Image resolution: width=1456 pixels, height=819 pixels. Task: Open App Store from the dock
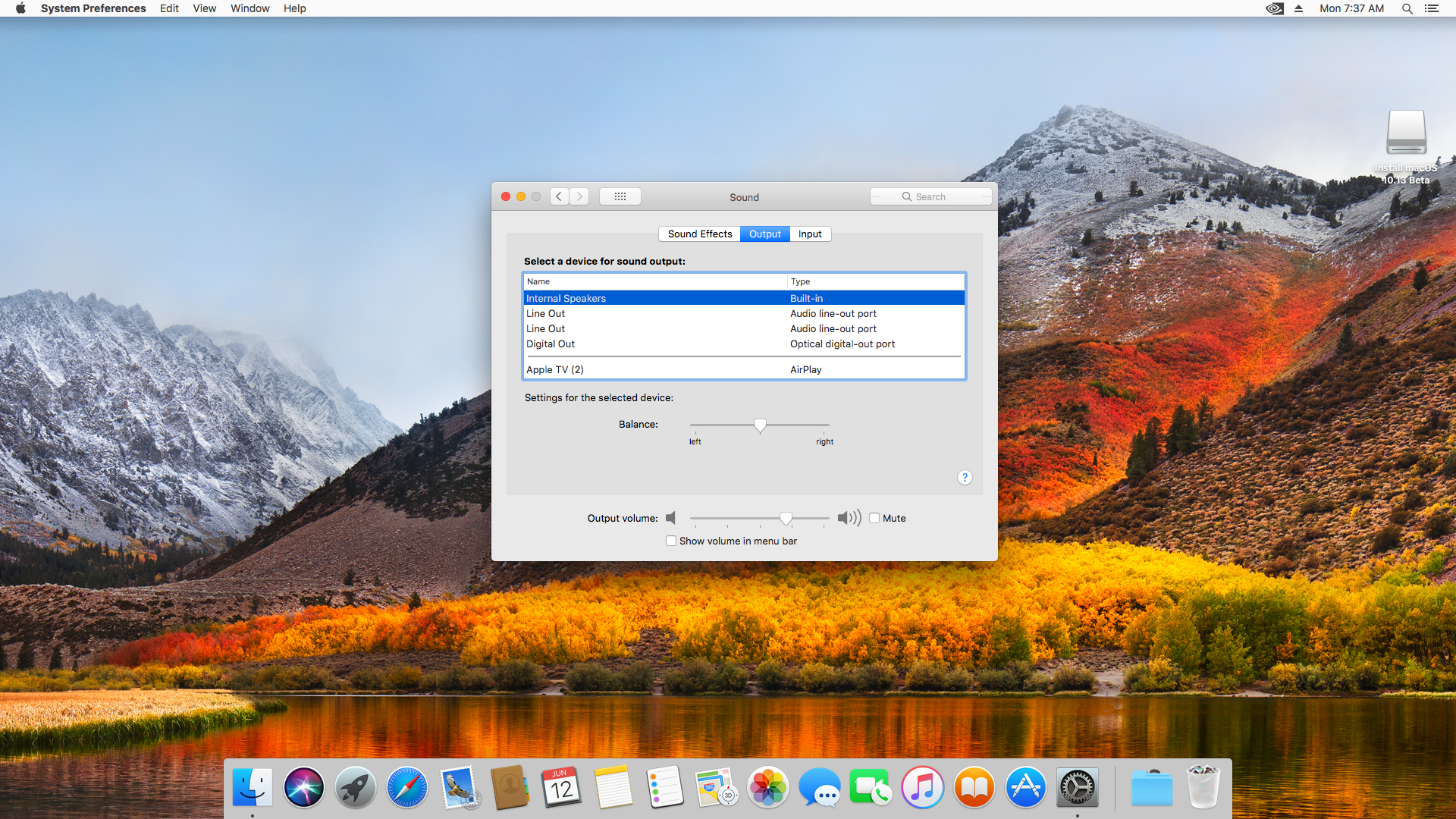pos(1025,787)
